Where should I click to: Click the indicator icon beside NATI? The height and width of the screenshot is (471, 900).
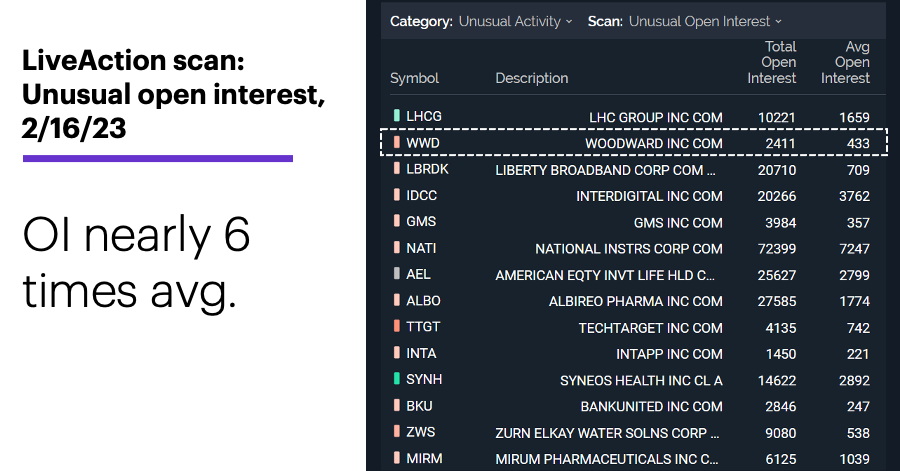coord(397,247)
